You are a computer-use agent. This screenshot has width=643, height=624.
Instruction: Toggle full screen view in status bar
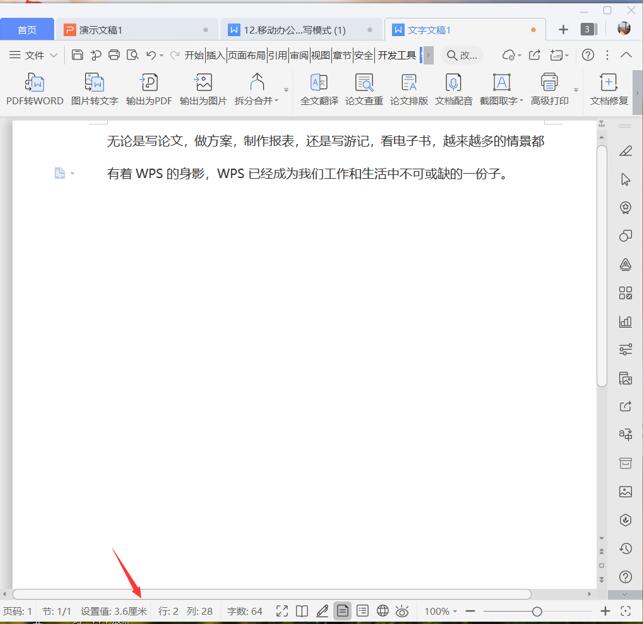tap(282, 611)
